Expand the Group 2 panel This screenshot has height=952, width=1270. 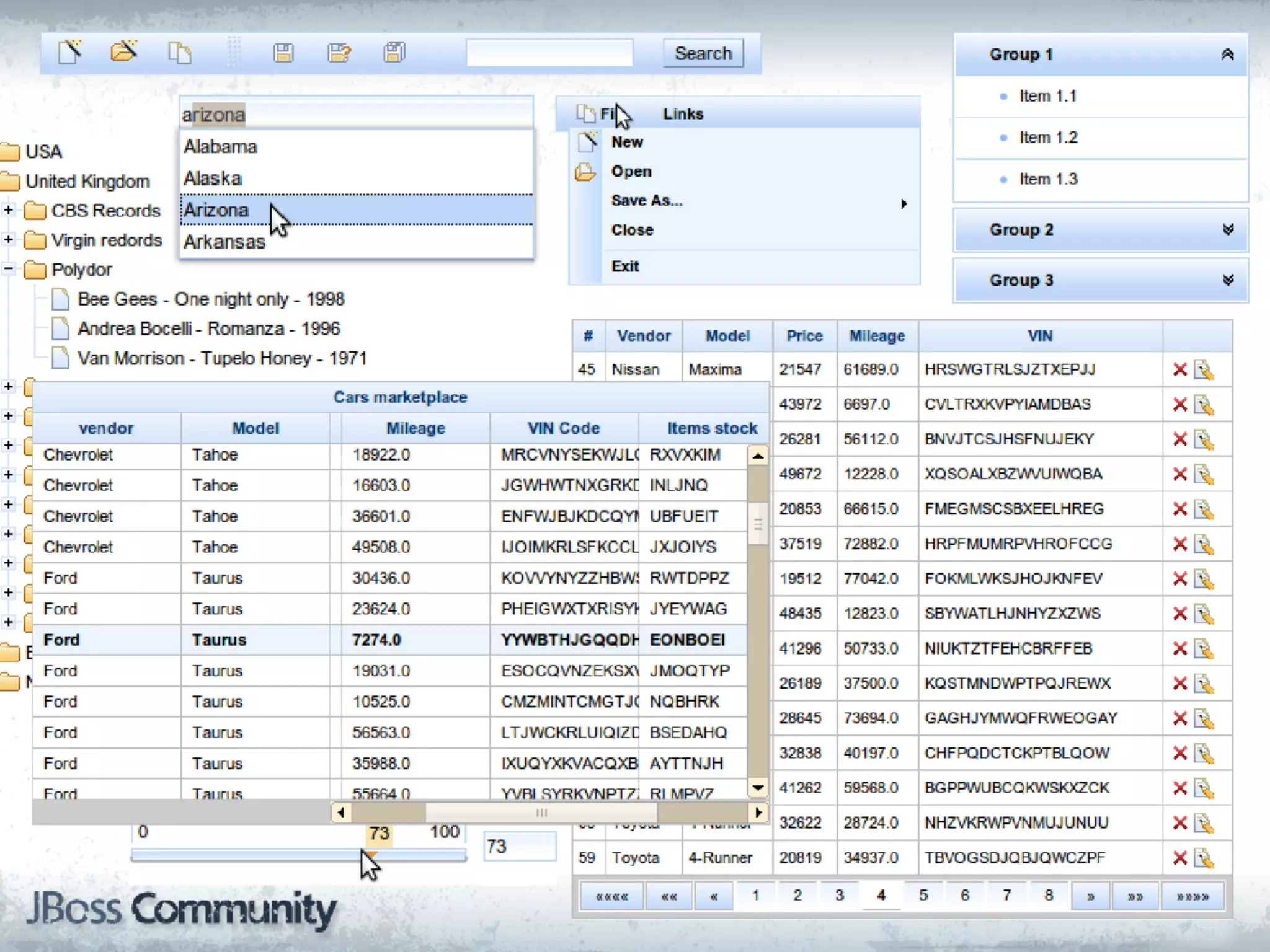tap(1227, 230)
